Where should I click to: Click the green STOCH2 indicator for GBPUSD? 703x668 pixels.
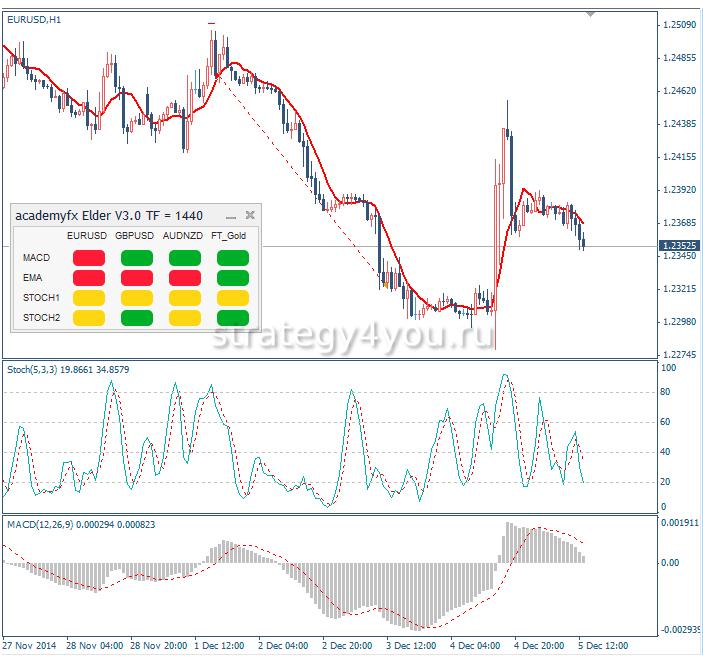tap(136, 317)
